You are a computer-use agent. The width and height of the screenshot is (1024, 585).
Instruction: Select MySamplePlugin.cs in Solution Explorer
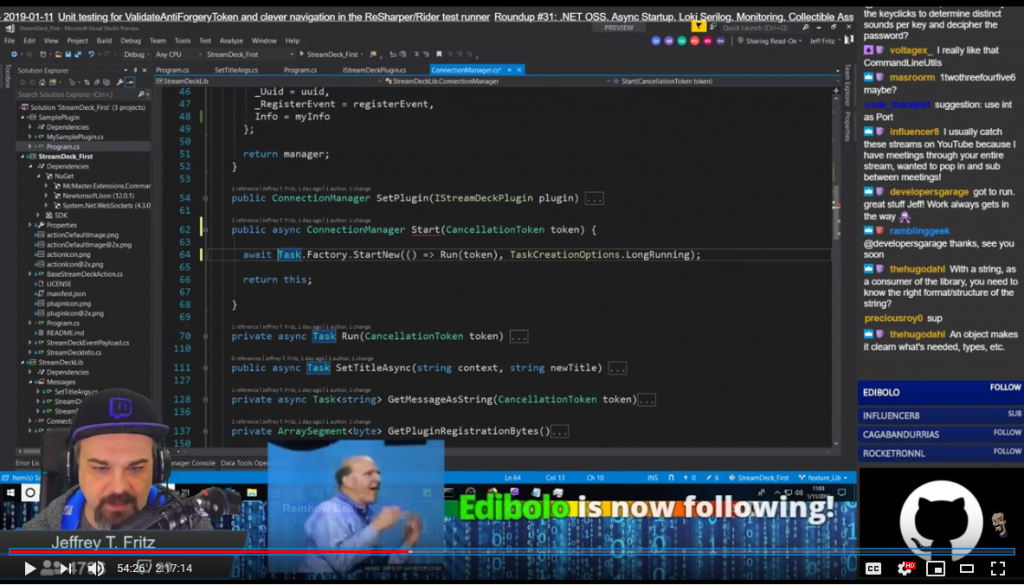point(74,137)
